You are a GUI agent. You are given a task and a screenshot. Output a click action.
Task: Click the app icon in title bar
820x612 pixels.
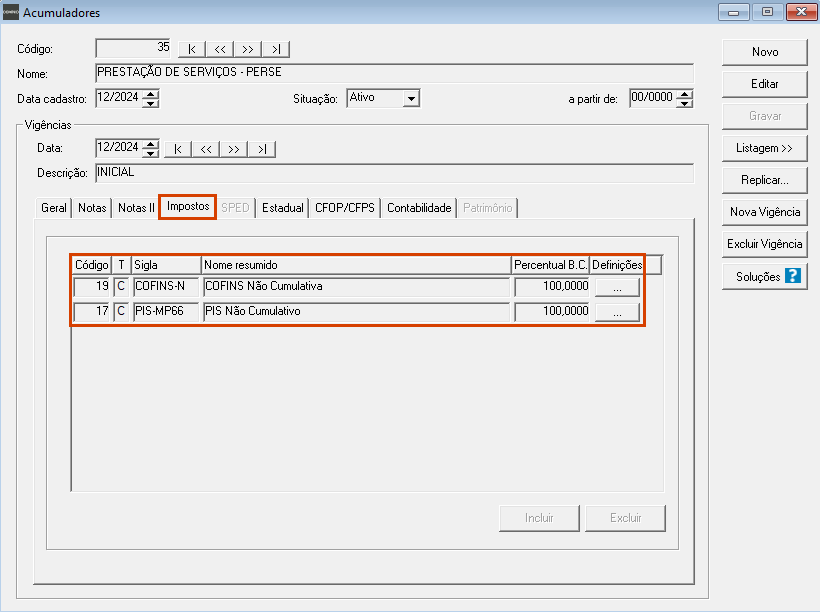(x=10, y=12)
